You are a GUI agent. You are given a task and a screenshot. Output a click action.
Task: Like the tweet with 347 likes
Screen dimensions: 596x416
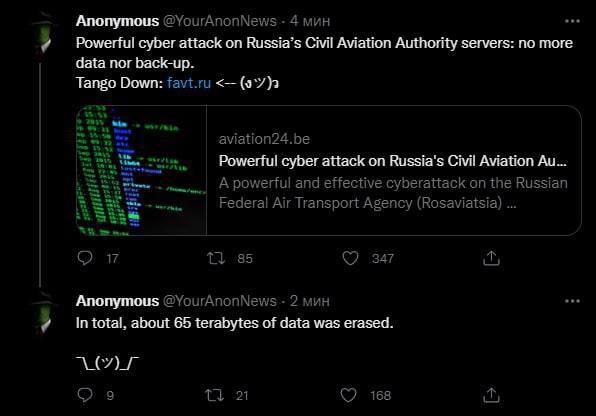point(350,258)
